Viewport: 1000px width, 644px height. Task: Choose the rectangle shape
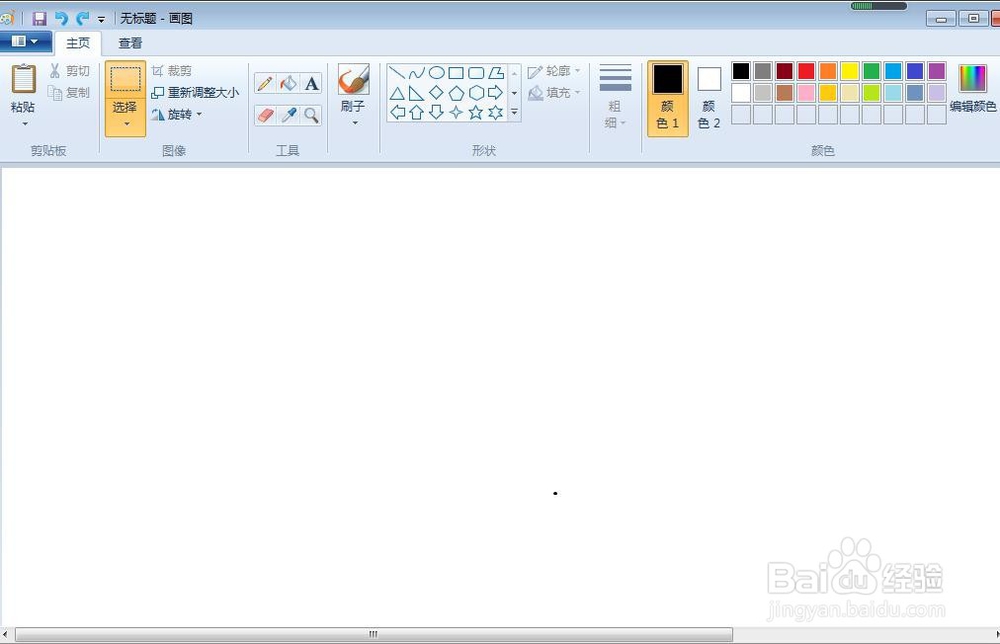point(456,73)
